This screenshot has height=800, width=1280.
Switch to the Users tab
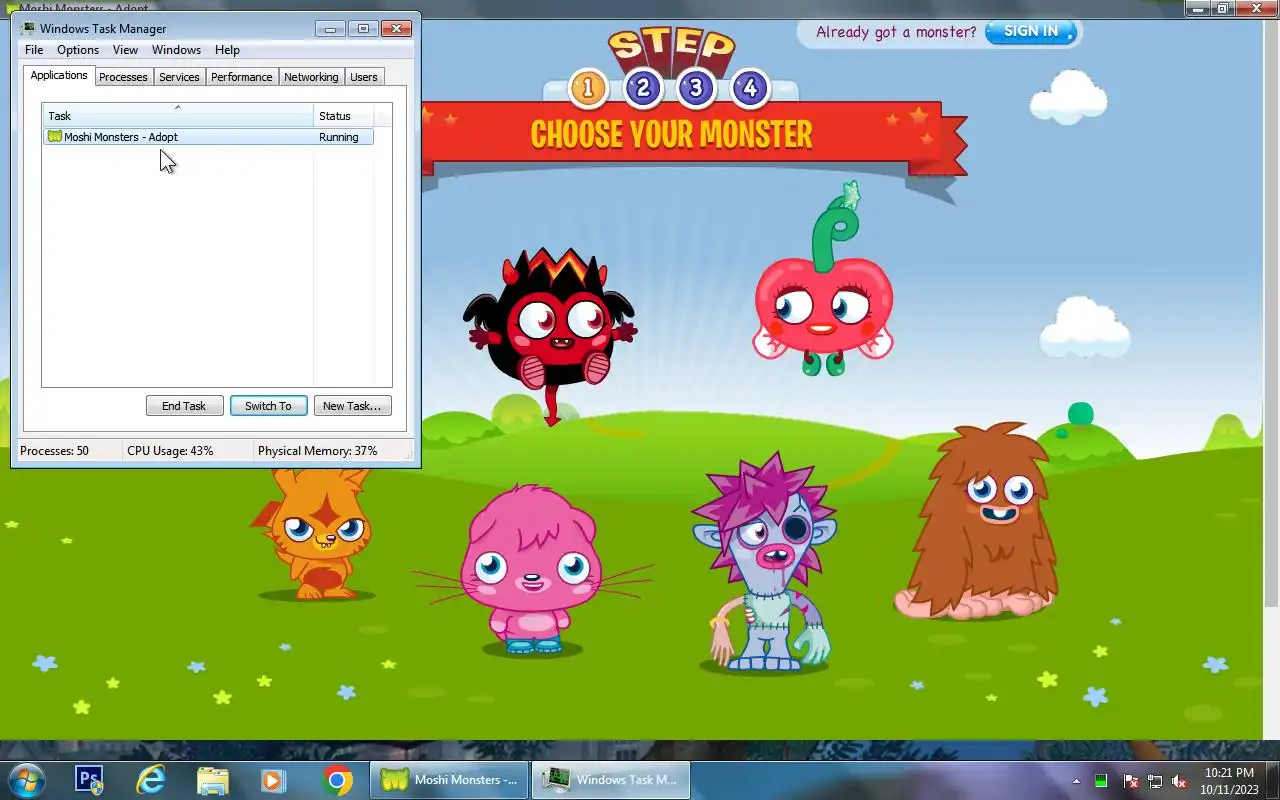tap(364, 77)
